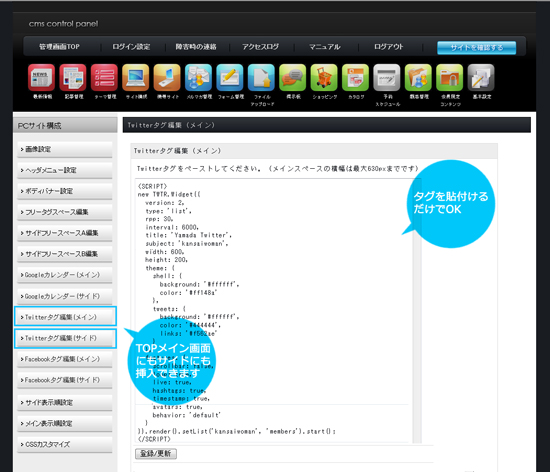Open 画像設定 in the sidebar
550x472 pixels.
(x=65, y=149)
